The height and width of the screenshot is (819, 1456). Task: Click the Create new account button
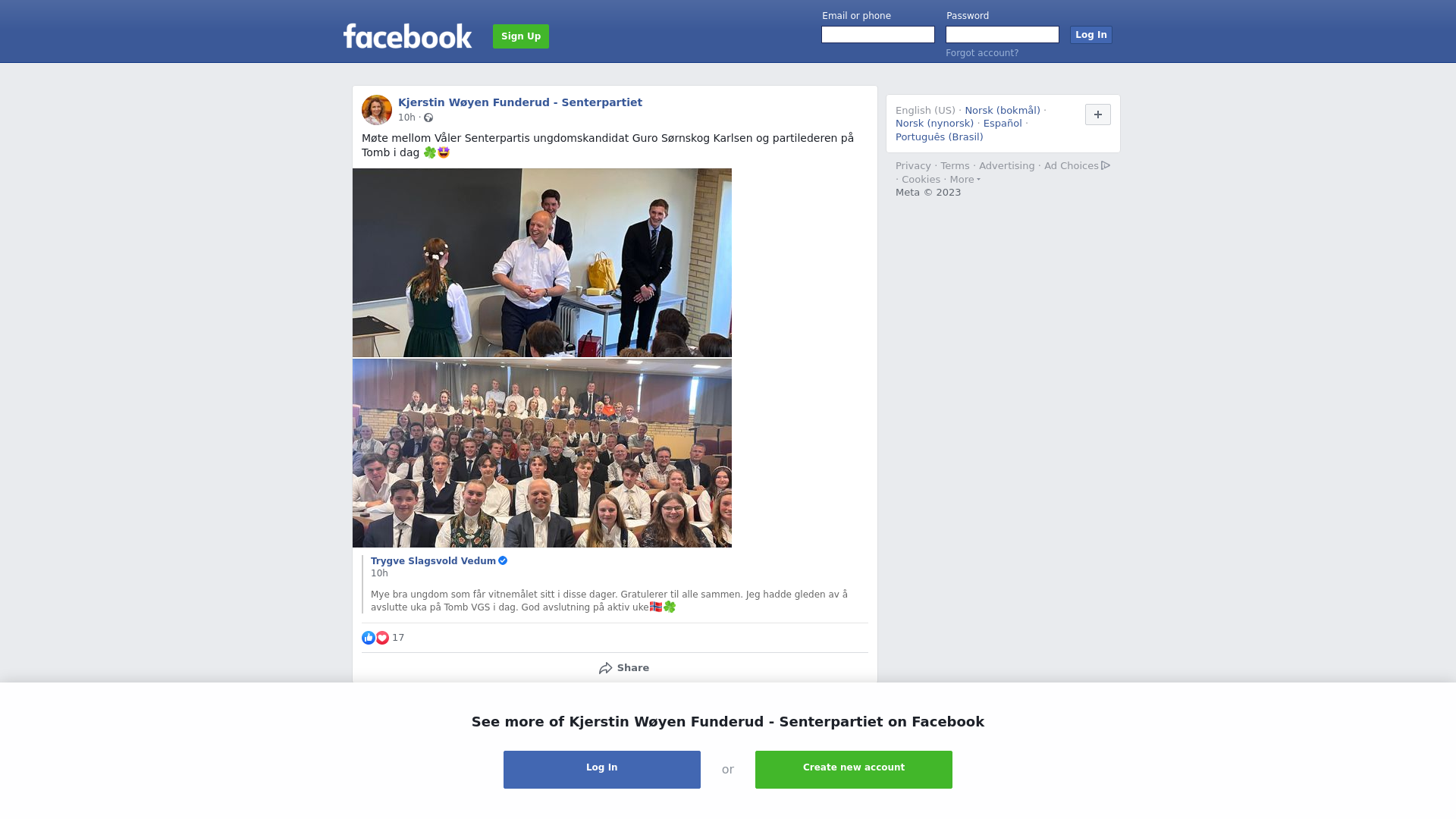tap(854, 770)
